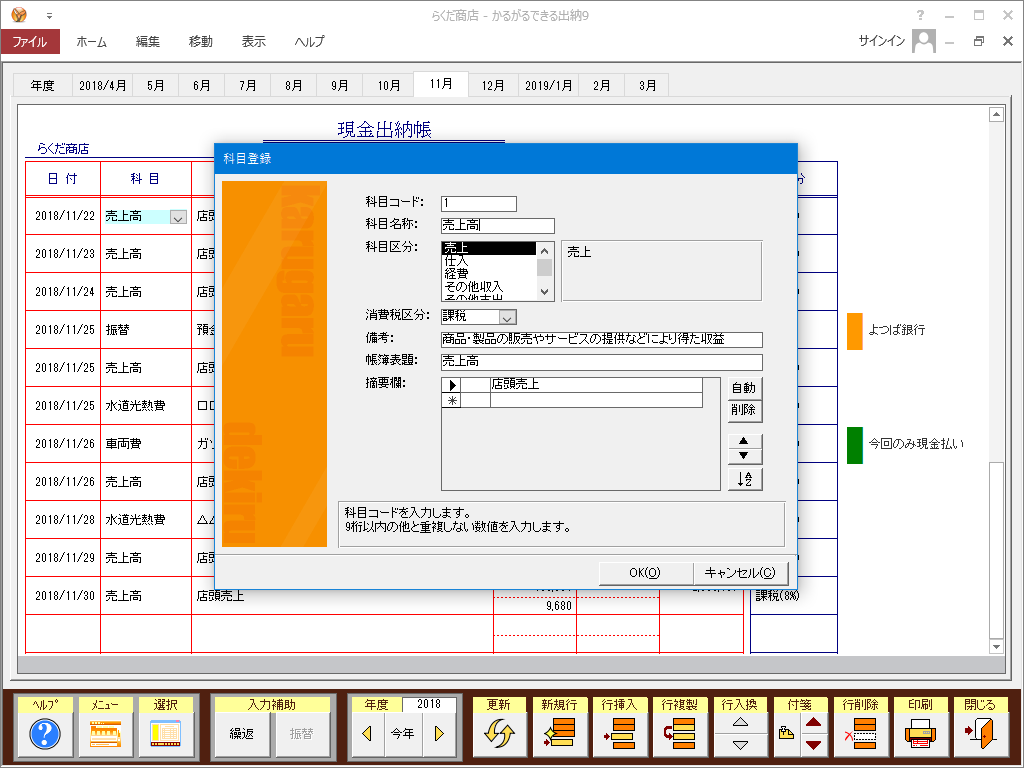The height and width of the screenshot is (768, 1024).
Task: Switch to the 12月 tab
Action: coord(493,86)
